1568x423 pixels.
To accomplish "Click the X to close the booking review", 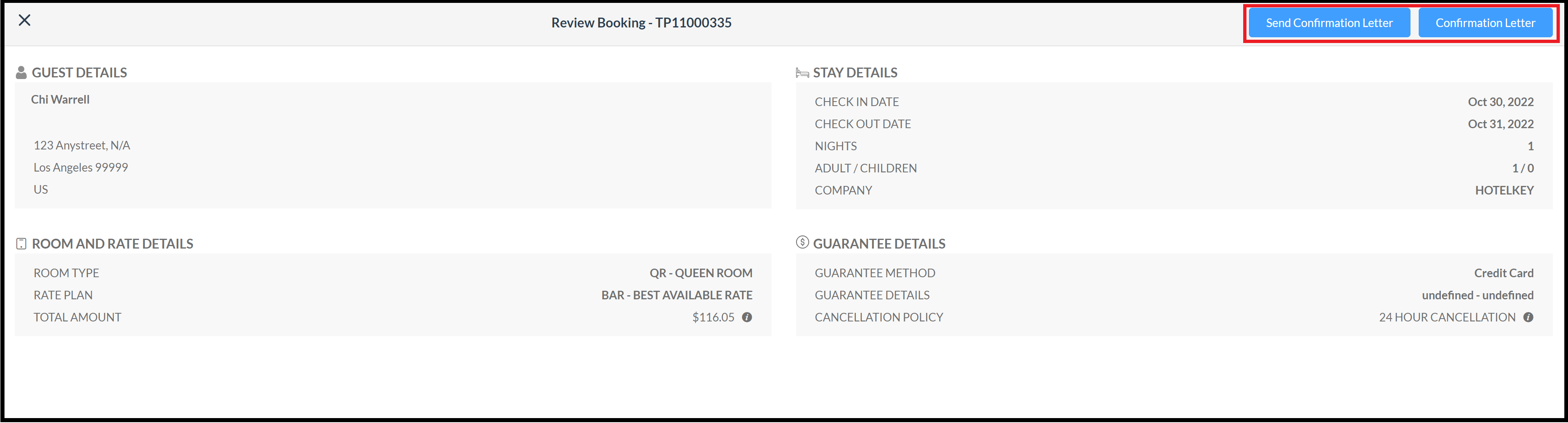I will click(25, 20).
